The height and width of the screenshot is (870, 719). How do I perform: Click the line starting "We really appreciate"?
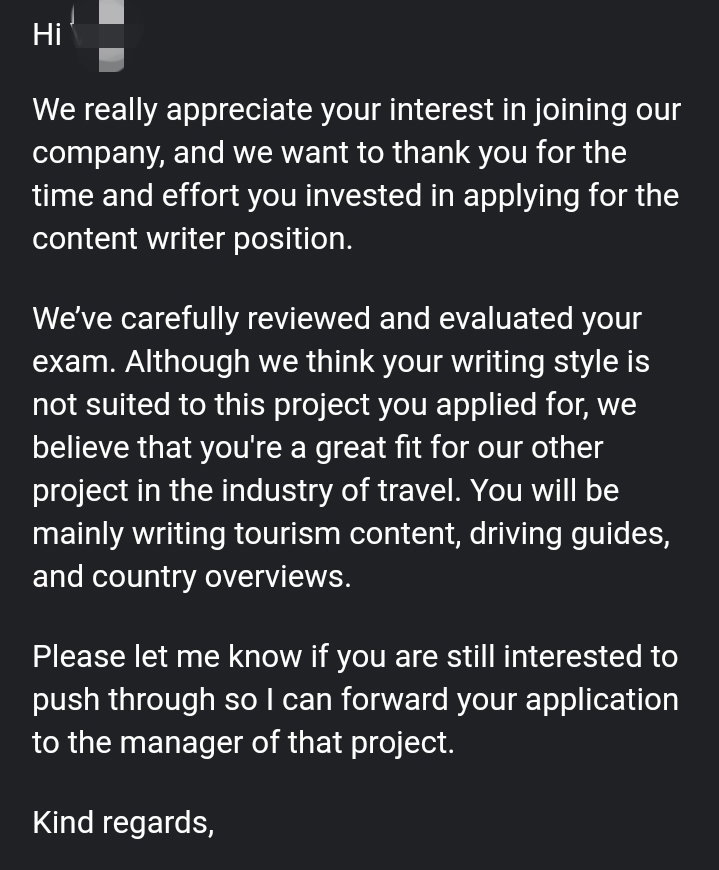356,110
